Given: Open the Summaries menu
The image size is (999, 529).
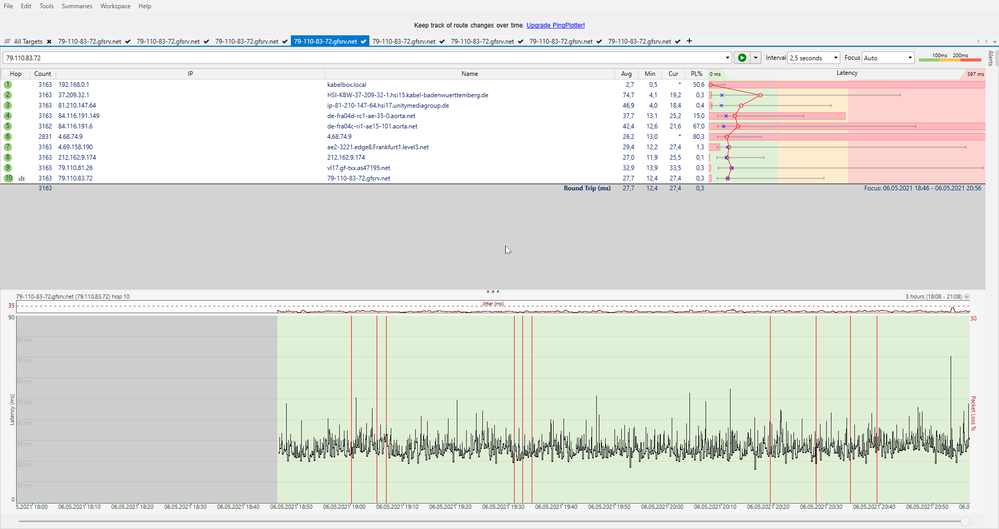Looking at the screenshot, I should click(x=75, y=6).
